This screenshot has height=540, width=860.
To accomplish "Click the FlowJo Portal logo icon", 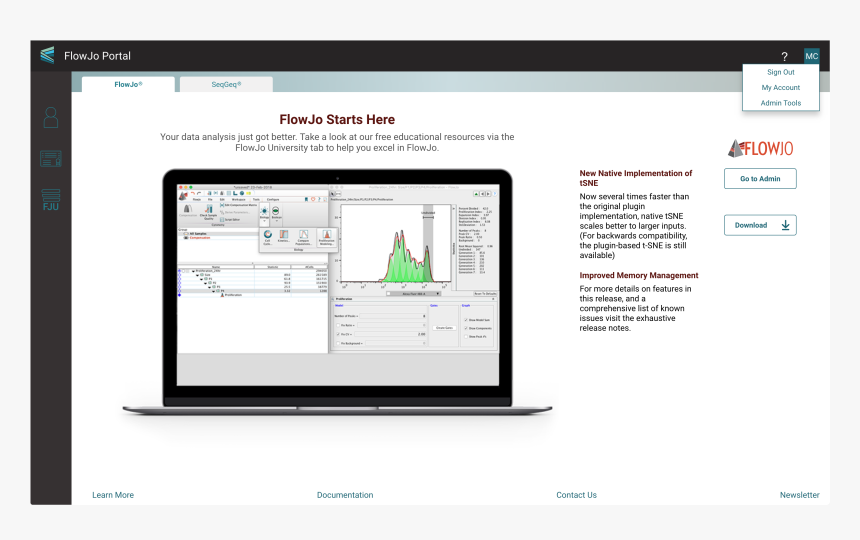I will coord(48,55).
